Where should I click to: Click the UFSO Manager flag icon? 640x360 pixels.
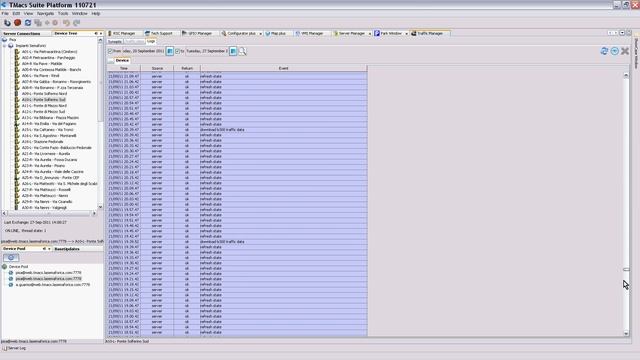pos(184,33)
